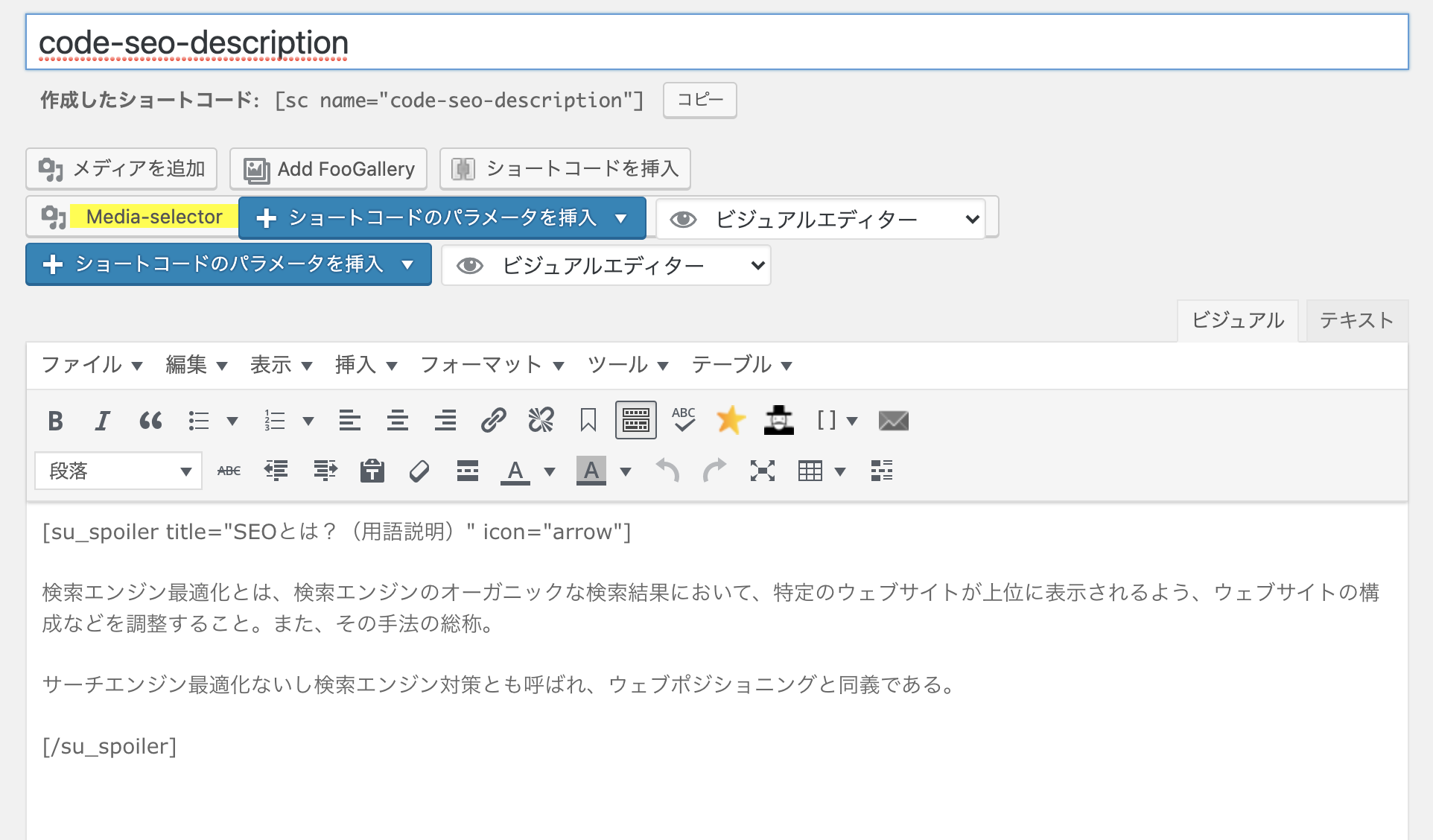Align text right

pyautogui.click(x=445, y=421)
